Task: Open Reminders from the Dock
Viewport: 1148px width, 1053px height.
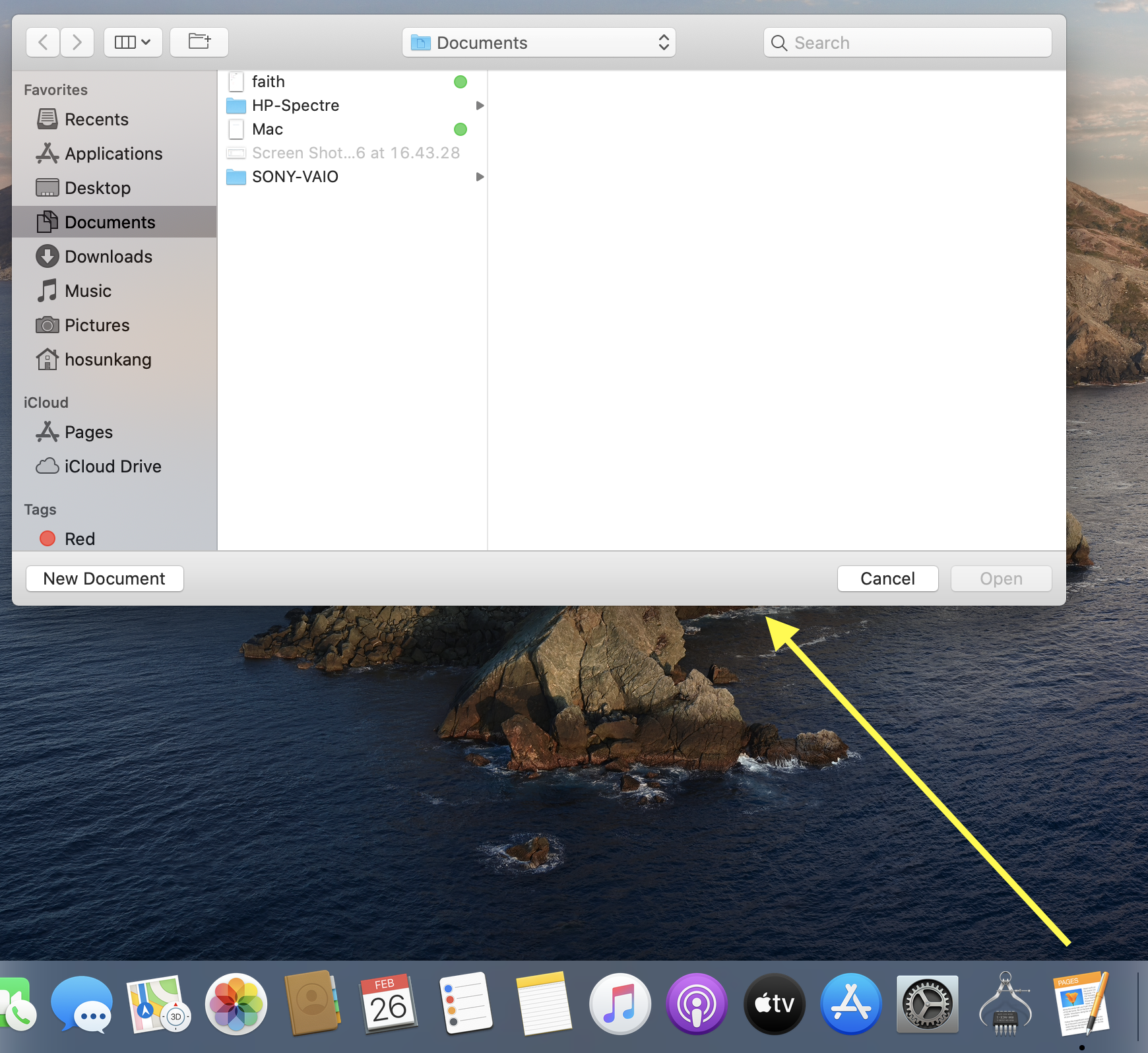Action: pyautogui.click(x=466, y=1003)
